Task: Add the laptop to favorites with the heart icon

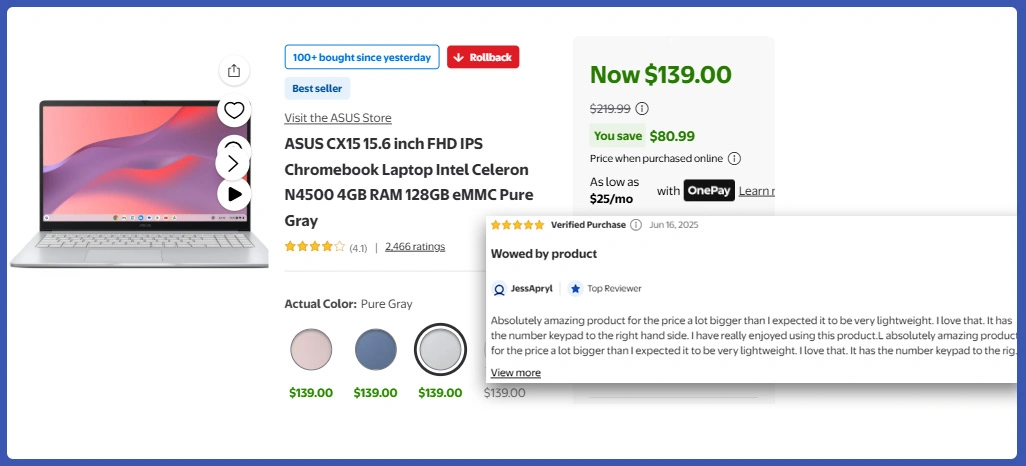Action: [x=234, y=110]
